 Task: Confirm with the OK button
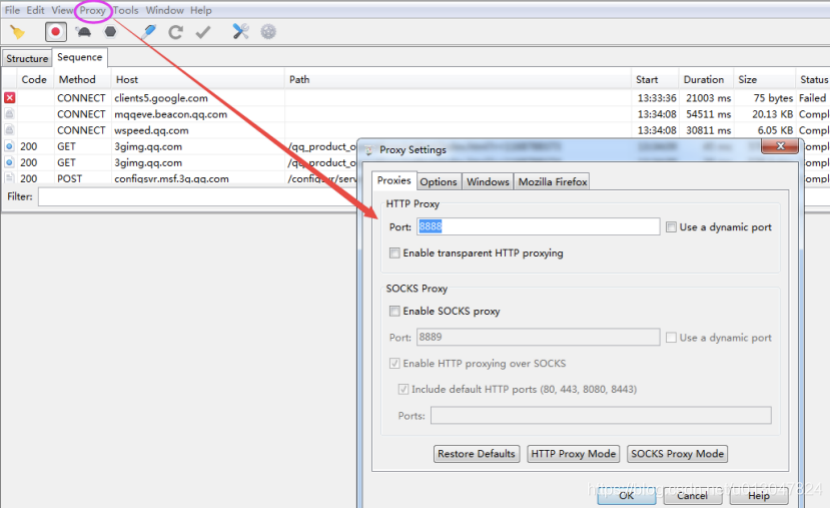tap(626, 496)
